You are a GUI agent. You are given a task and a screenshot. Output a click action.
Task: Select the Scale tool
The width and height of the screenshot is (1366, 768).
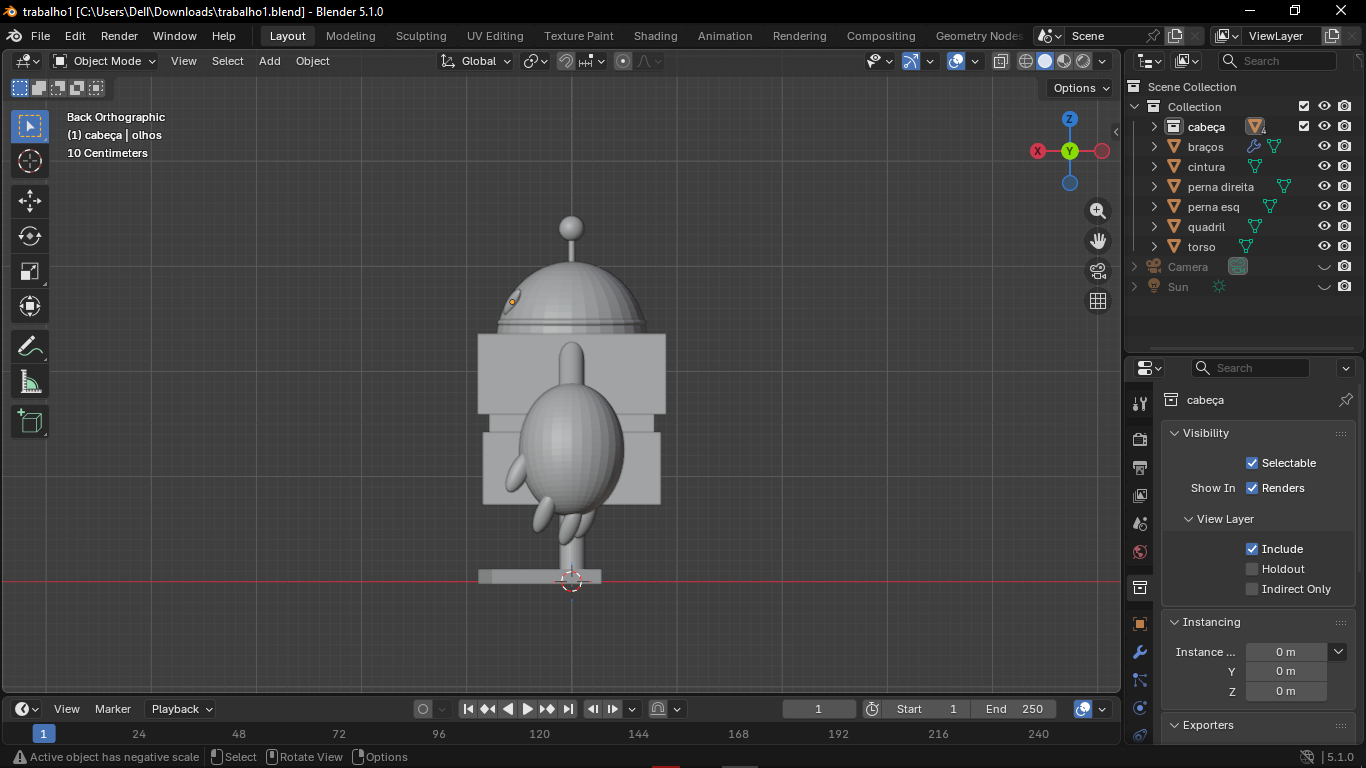click(x=30, y=271)
